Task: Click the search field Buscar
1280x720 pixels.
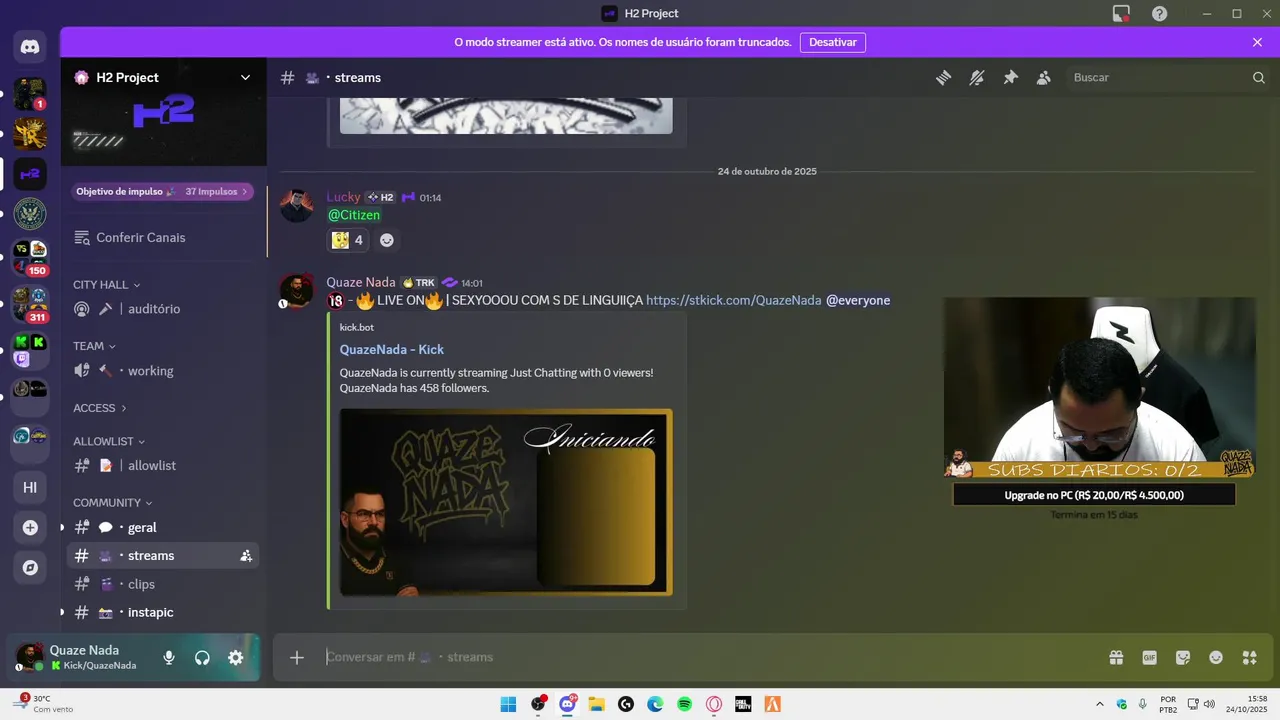Action: [1168, 78]
